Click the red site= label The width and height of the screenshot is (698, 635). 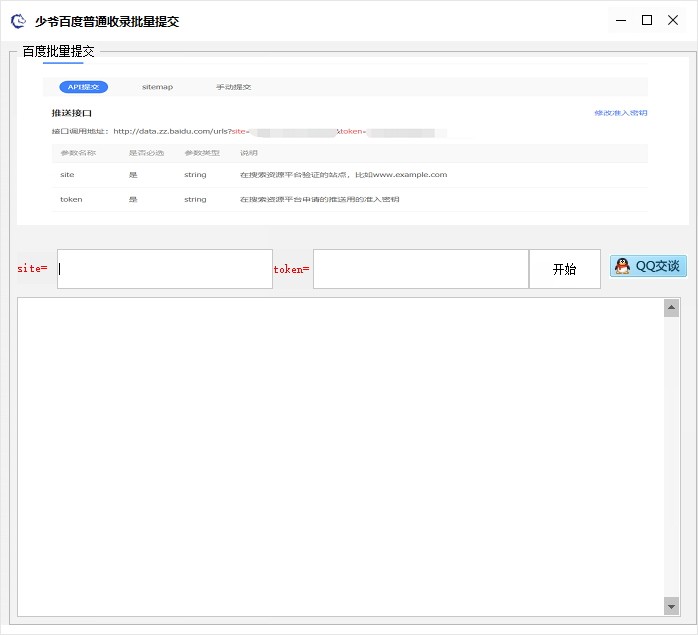click(32, 269)
